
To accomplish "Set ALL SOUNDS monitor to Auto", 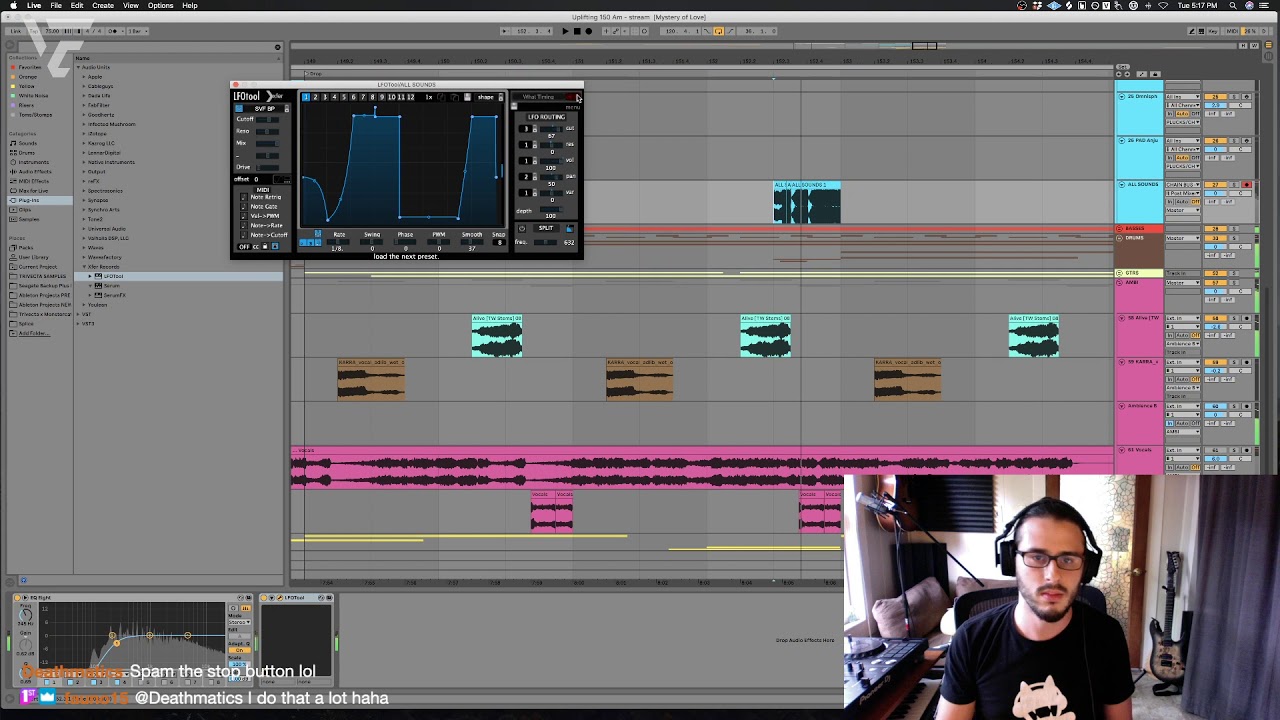I will coord(1183,202).
